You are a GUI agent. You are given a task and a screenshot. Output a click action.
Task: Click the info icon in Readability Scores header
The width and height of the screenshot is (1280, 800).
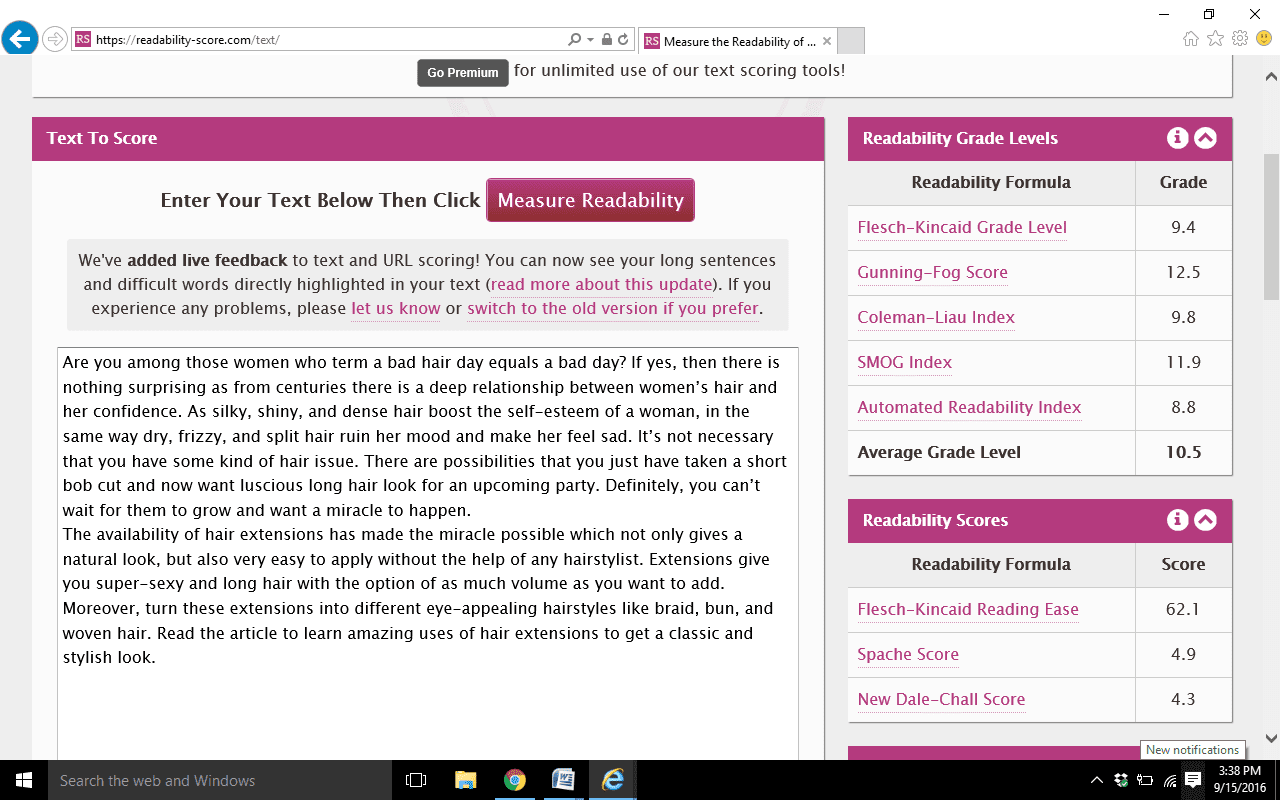point(1177,520)
